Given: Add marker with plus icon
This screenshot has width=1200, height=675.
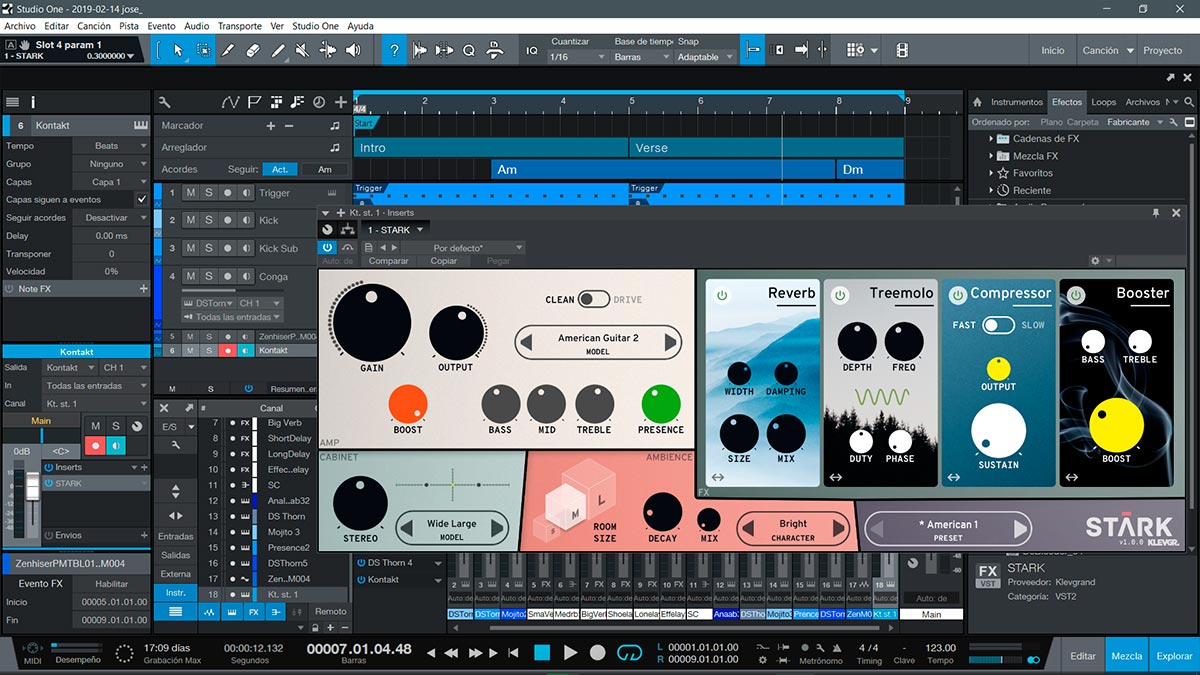Looking at the screenshot, I should [x=270, y=126].
